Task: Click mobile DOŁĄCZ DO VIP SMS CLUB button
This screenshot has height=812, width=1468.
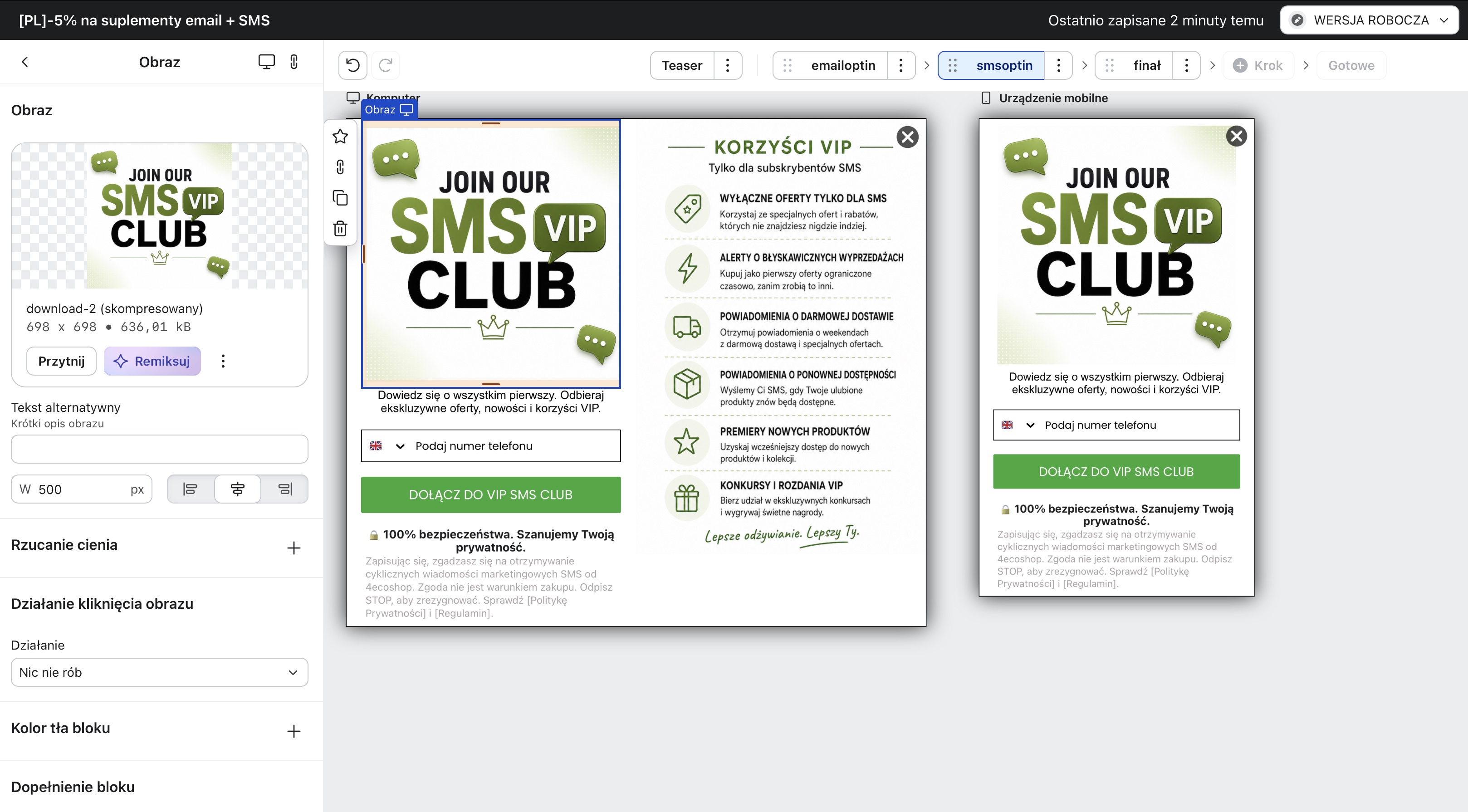Action: click(1116, 471)
